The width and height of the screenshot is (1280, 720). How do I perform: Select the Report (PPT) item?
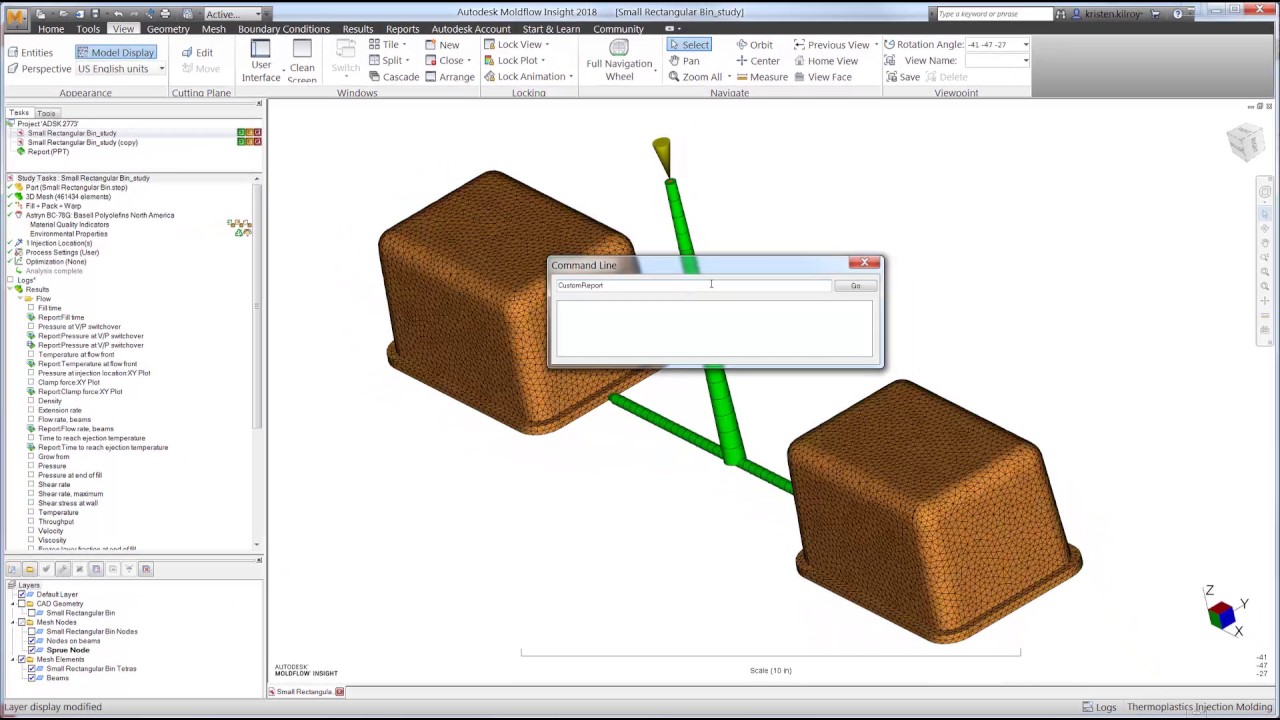(x=48, y=152)
